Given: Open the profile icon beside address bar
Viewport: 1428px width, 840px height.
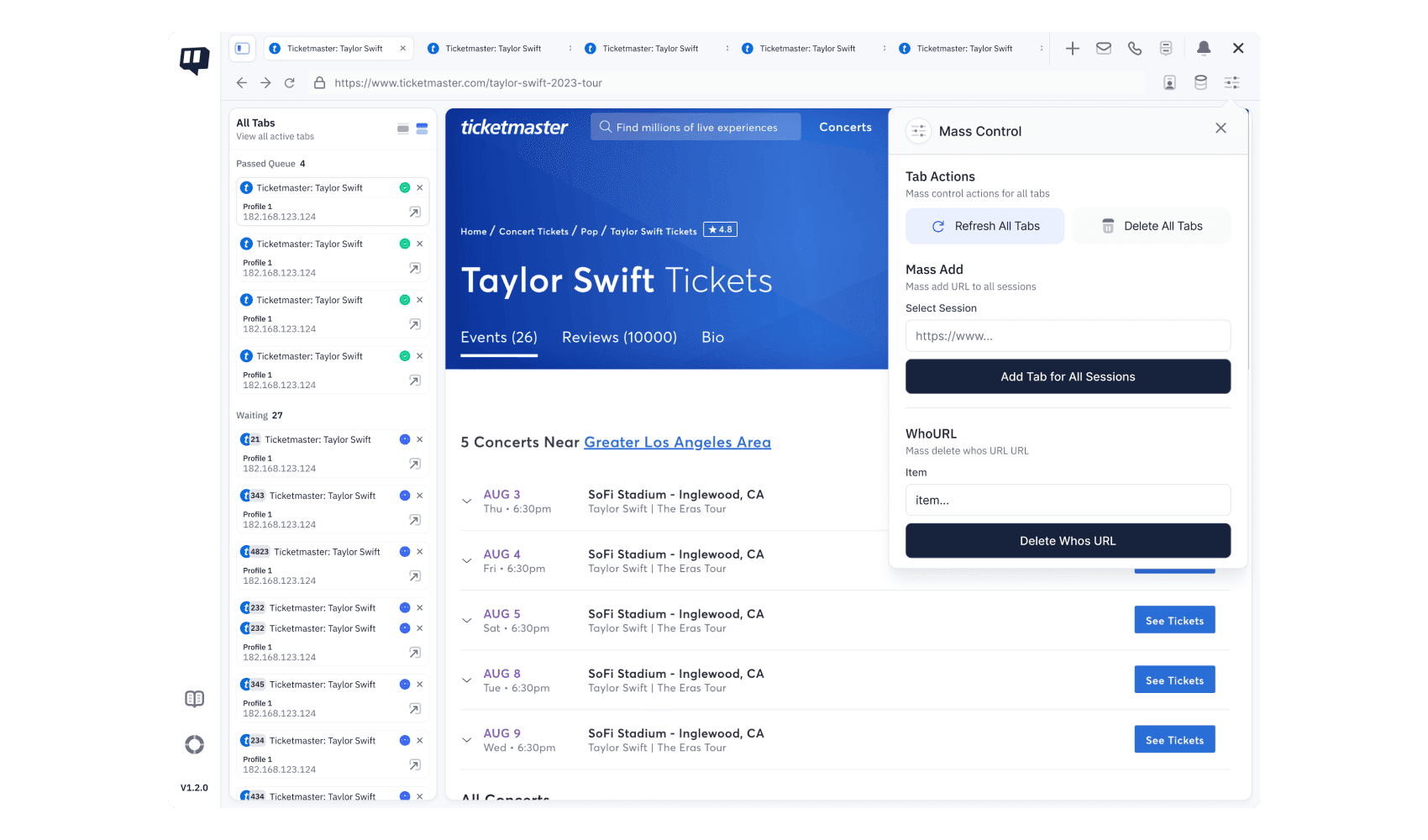Looking at the screenshot, I should pos(1169,83).
